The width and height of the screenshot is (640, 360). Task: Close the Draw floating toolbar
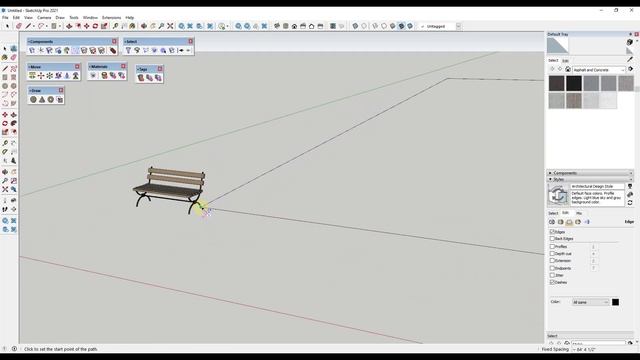(x=61, y=90)
